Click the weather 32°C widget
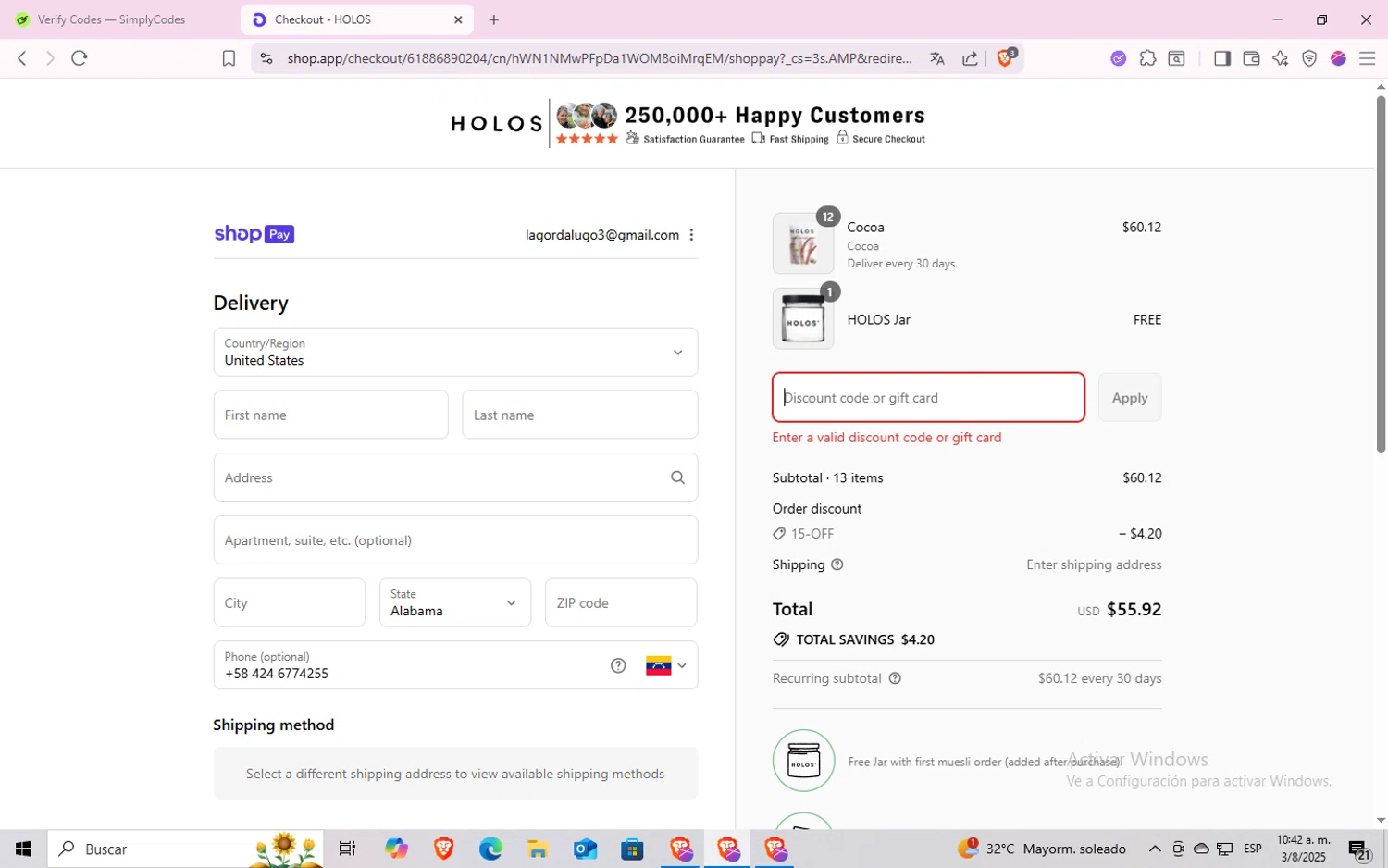Viewport: 1388px width, 868px height. point(1042,849)
